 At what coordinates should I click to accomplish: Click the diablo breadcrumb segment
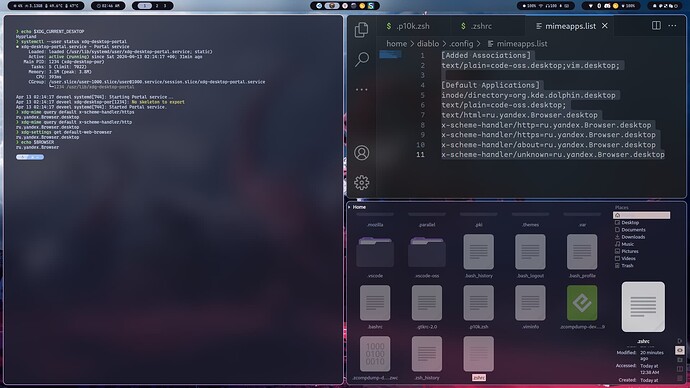click(428, 44)
